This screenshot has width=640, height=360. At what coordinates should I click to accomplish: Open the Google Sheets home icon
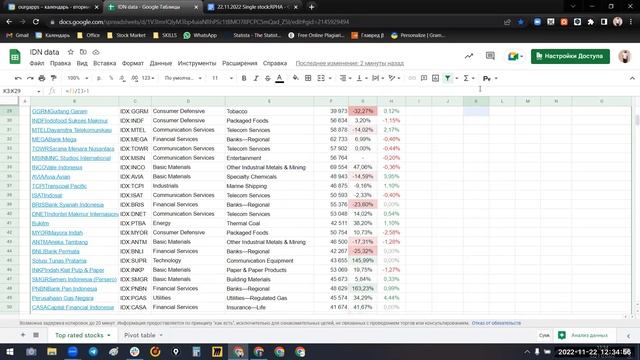15,57
